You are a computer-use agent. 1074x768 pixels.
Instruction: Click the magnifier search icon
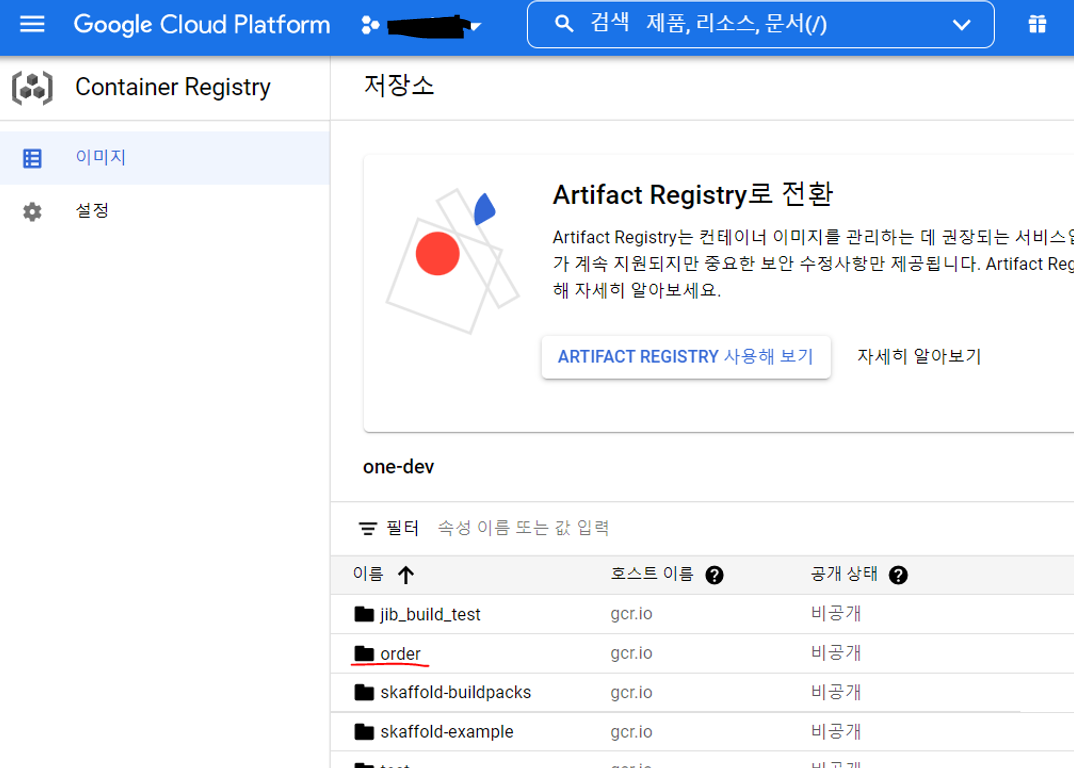564,25
